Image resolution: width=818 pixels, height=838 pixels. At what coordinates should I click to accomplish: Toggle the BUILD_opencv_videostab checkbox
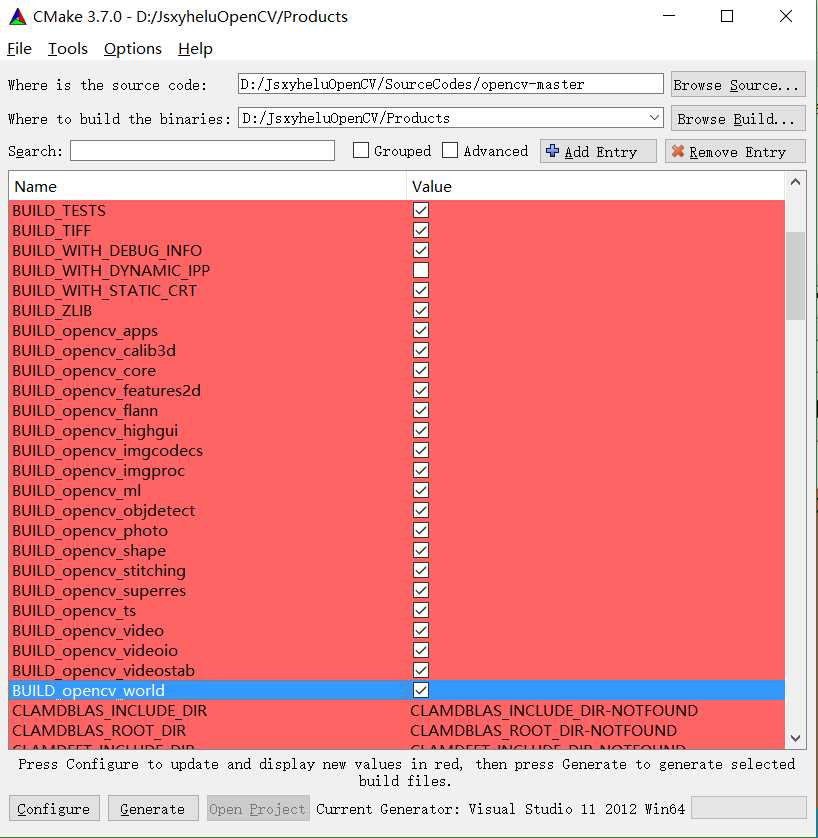coord(421,670)
